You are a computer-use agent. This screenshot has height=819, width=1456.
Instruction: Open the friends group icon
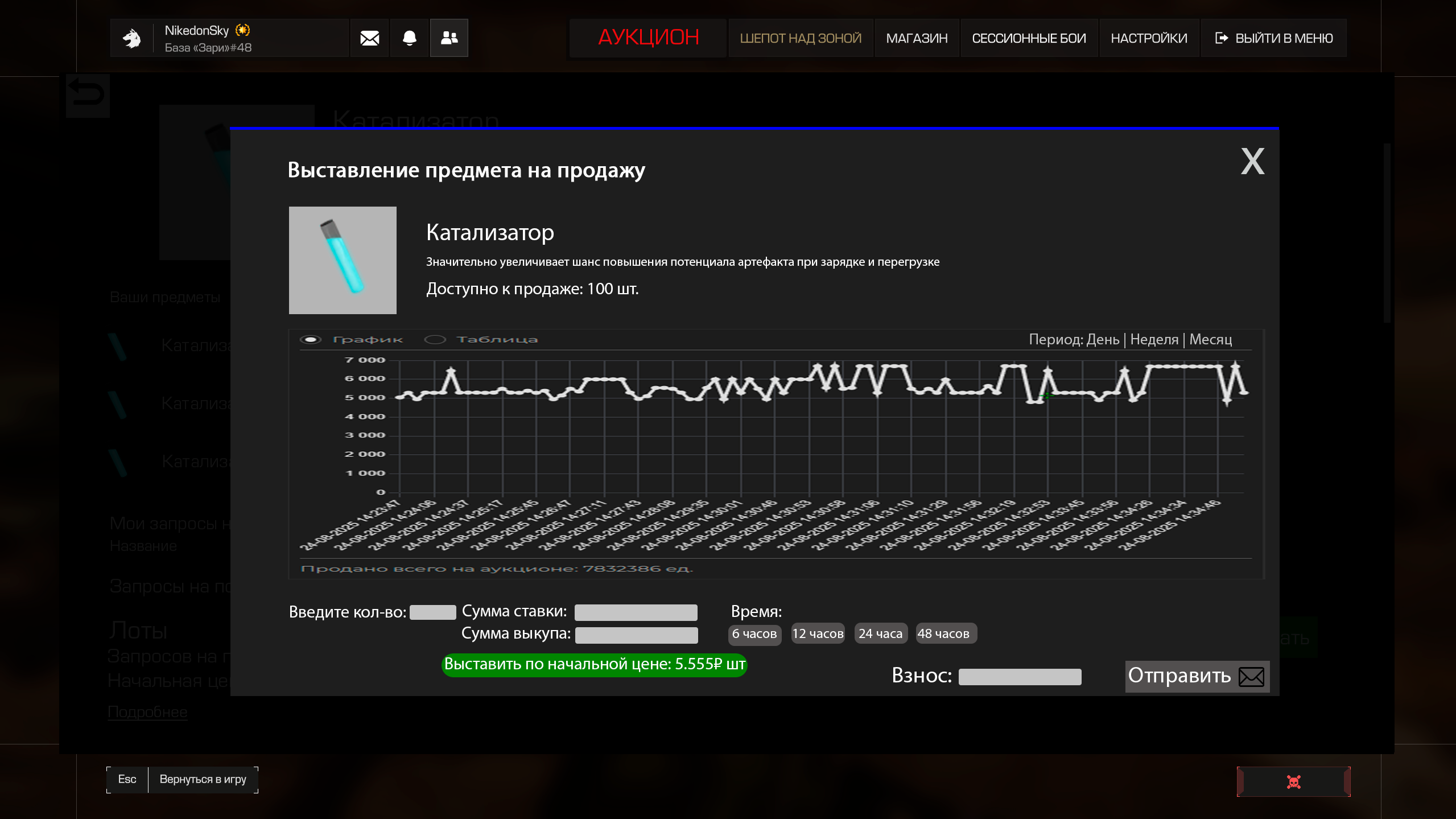(x=449, y=38)
